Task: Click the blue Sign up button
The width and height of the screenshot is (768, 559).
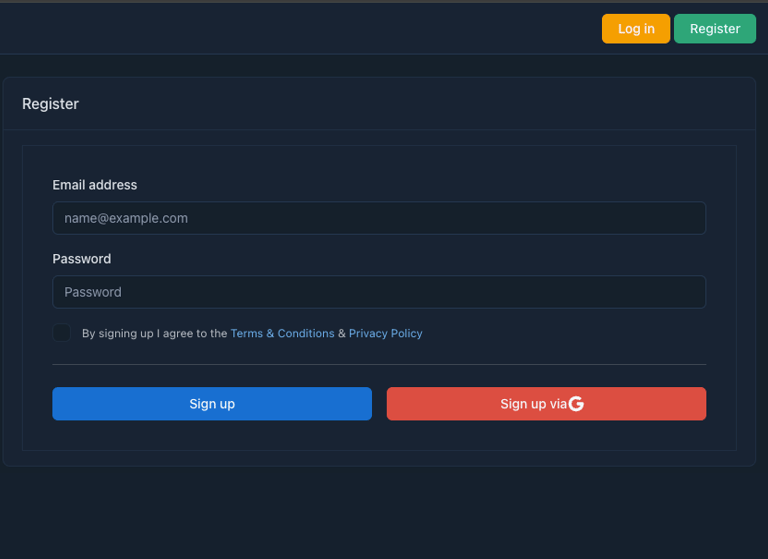Action: pos(212,404)
